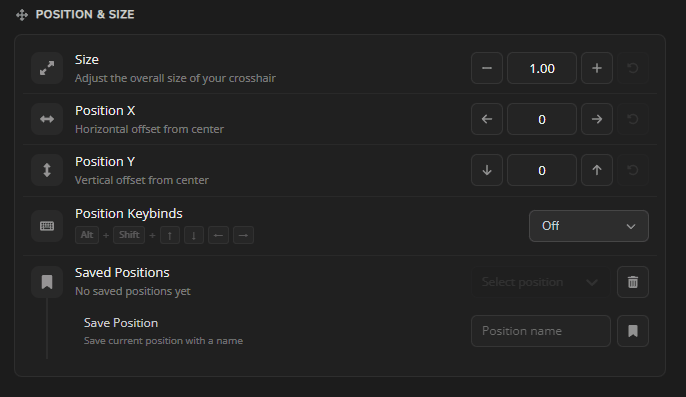Lower Position Y with down arrow button

pyautogui.click(x=486, y=170)
